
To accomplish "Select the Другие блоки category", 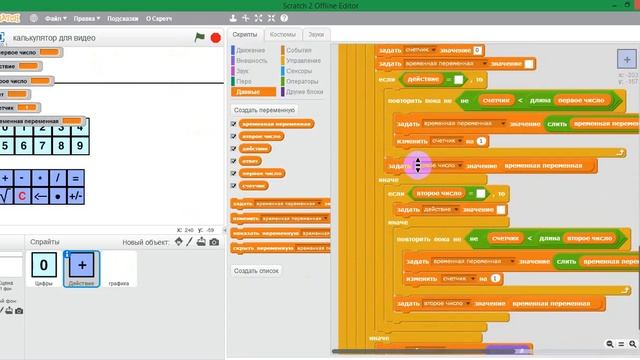I will pos(304,92).
